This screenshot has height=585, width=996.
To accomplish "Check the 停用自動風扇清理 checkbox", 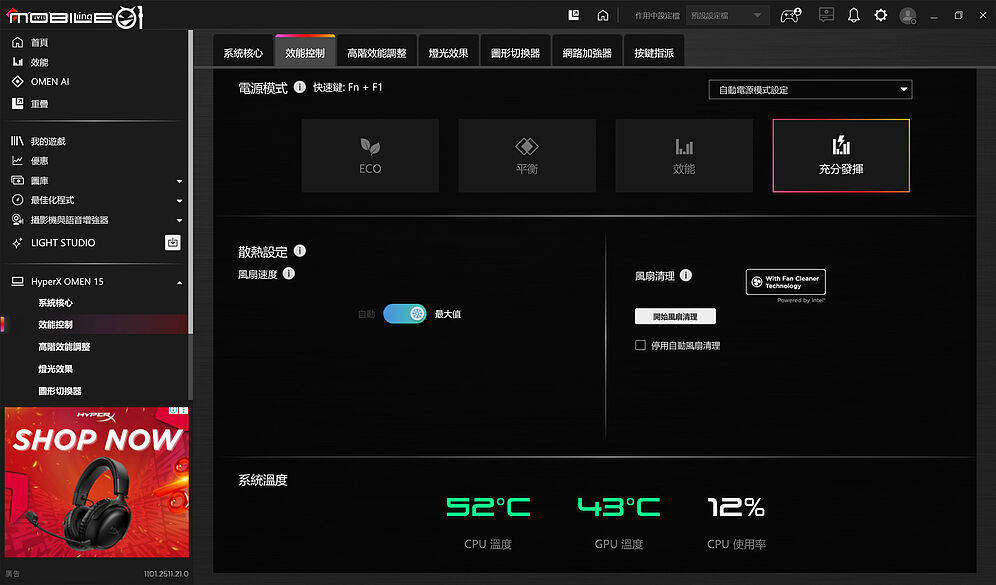I will click(640, 345).
